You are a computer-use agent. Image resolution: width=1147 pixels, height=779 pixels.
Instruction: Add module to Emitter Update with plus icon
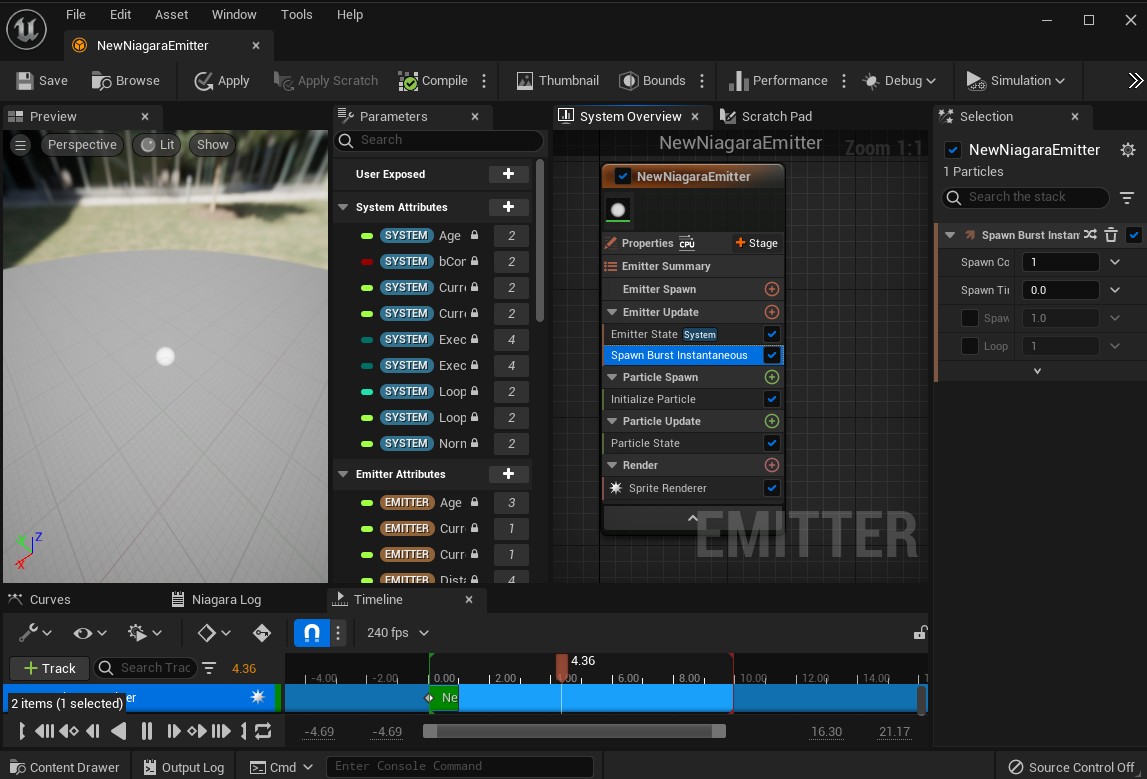pyautogui.click(x=772, y=312)
